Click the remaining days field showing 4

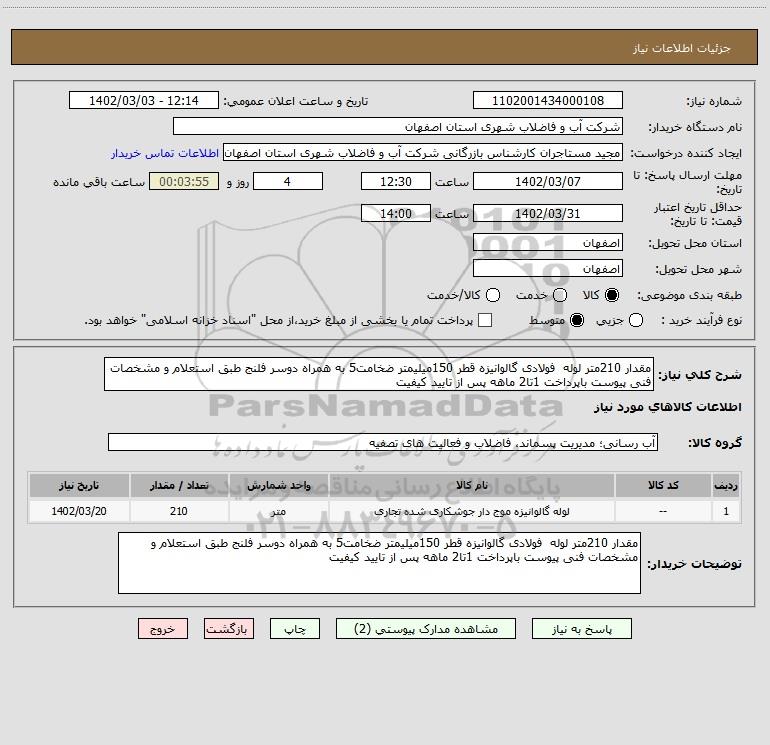(x=288, y=181)
